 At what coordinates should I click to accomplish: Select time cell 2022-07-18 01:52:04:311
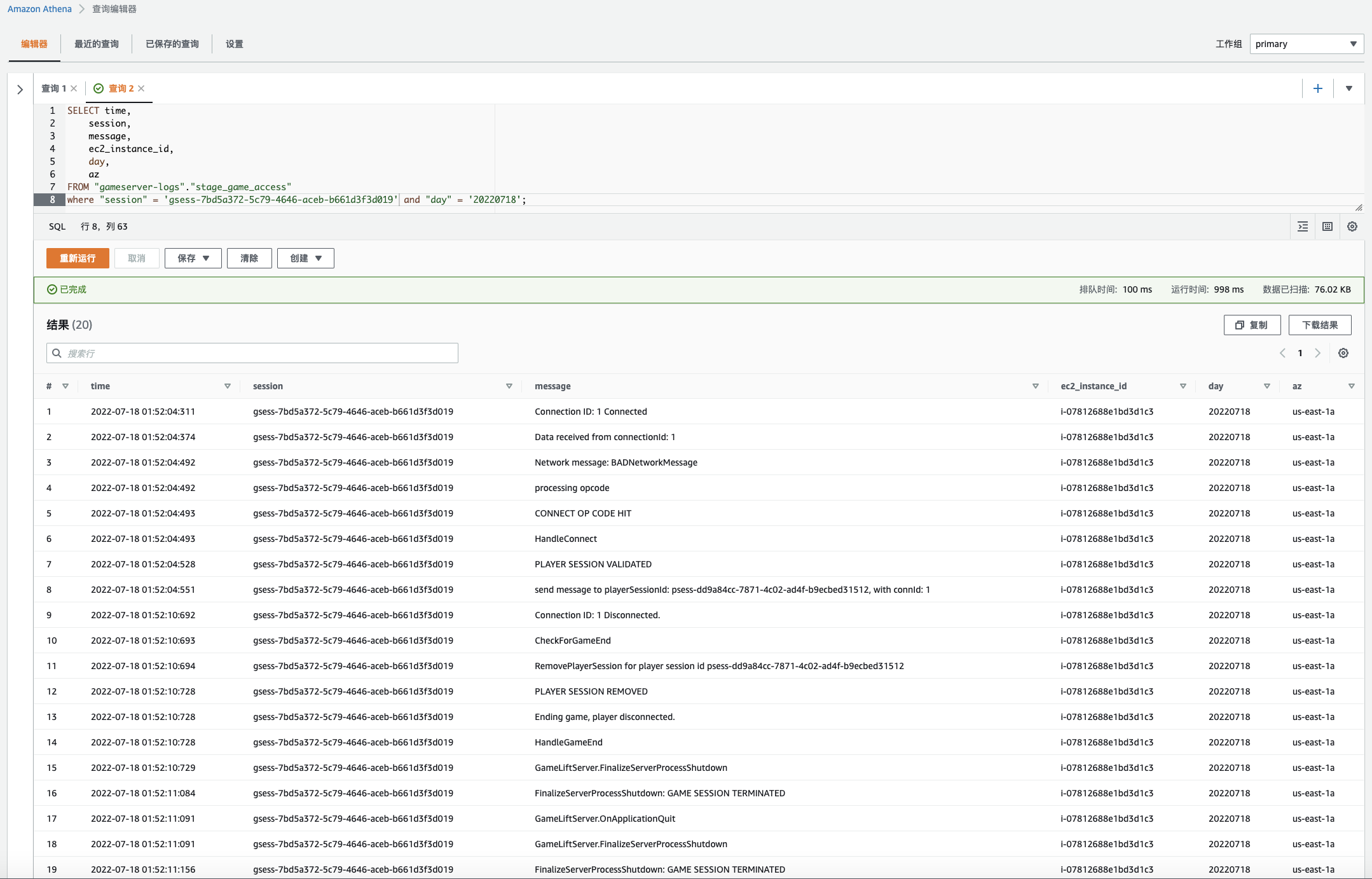point(143,412)
